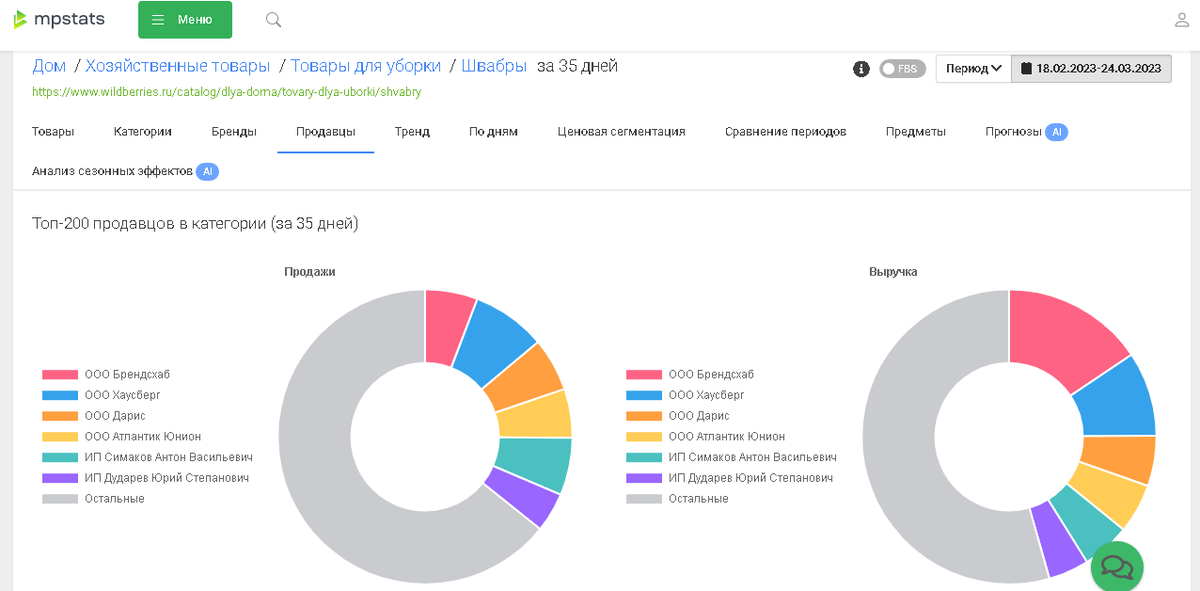
Task: Click the AI badge next to Прогнозы
Action: pos(1057,131)
